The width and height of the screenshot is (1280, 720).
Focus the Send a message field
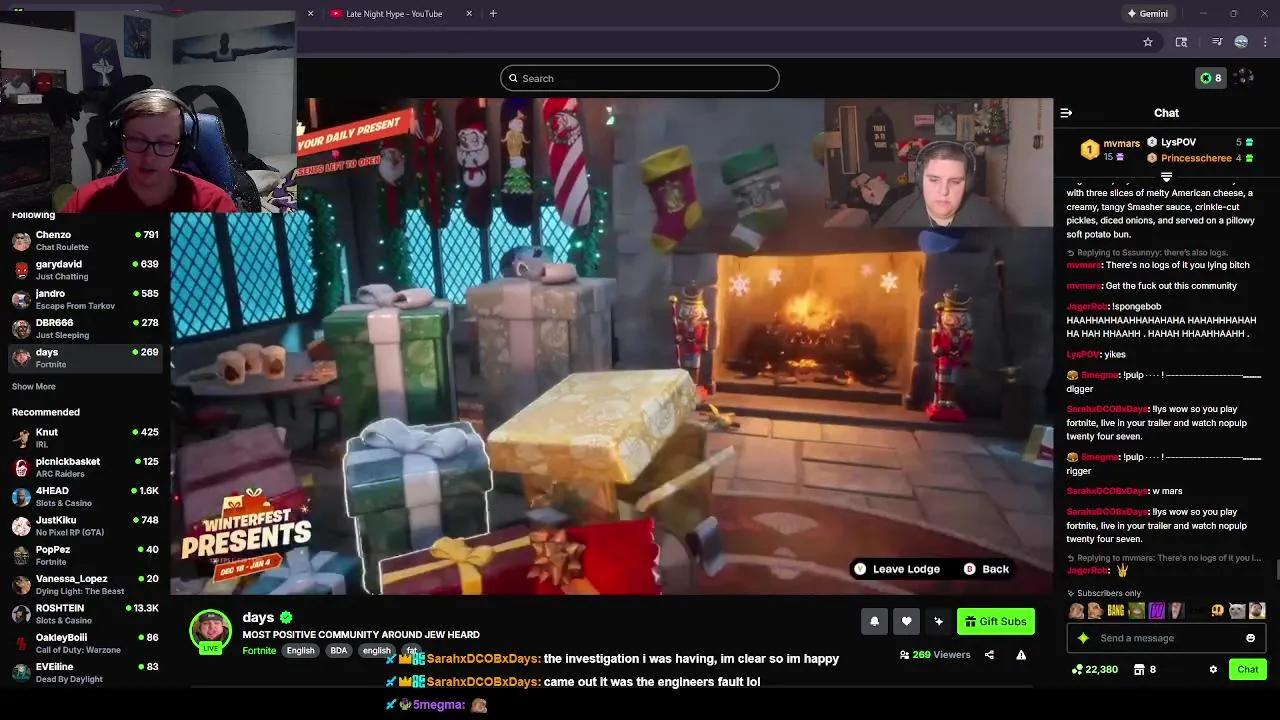(1167, 638)
